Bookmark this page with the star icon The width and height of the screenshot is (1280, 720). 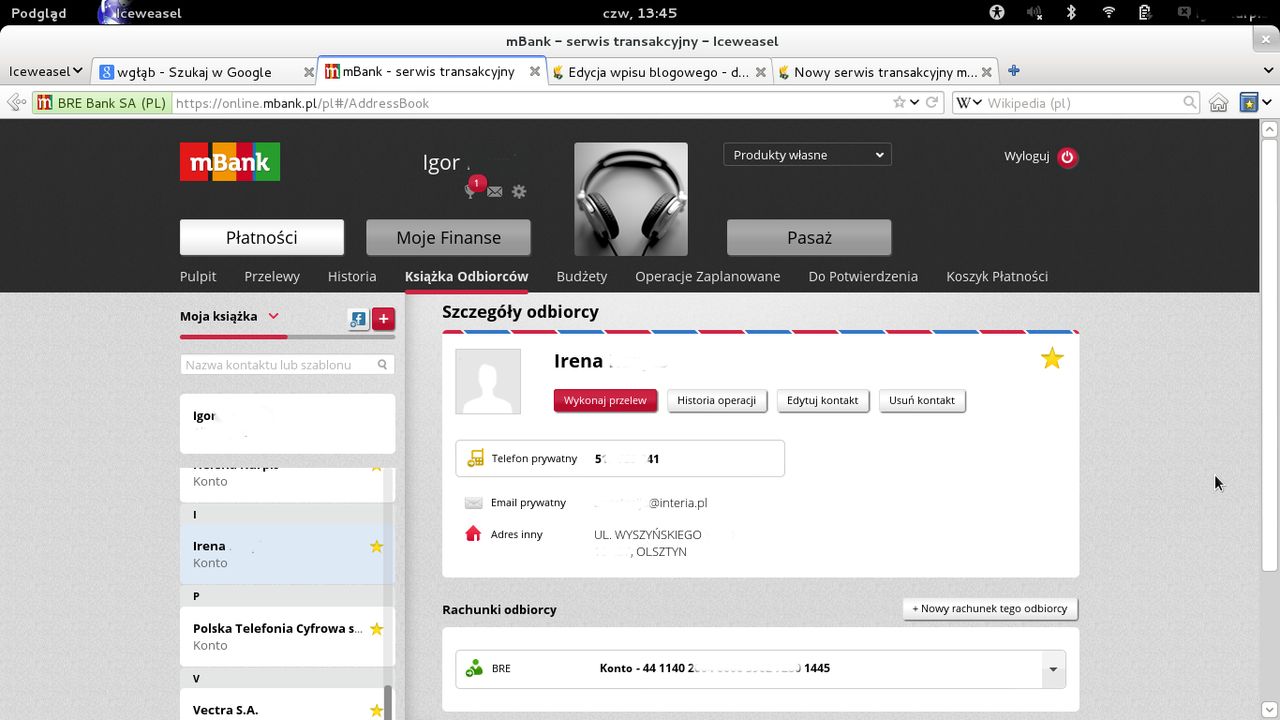pos(899,103)
